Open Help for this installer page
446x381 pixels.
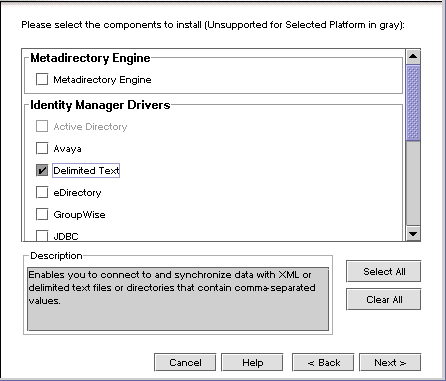tap(252, 362)
